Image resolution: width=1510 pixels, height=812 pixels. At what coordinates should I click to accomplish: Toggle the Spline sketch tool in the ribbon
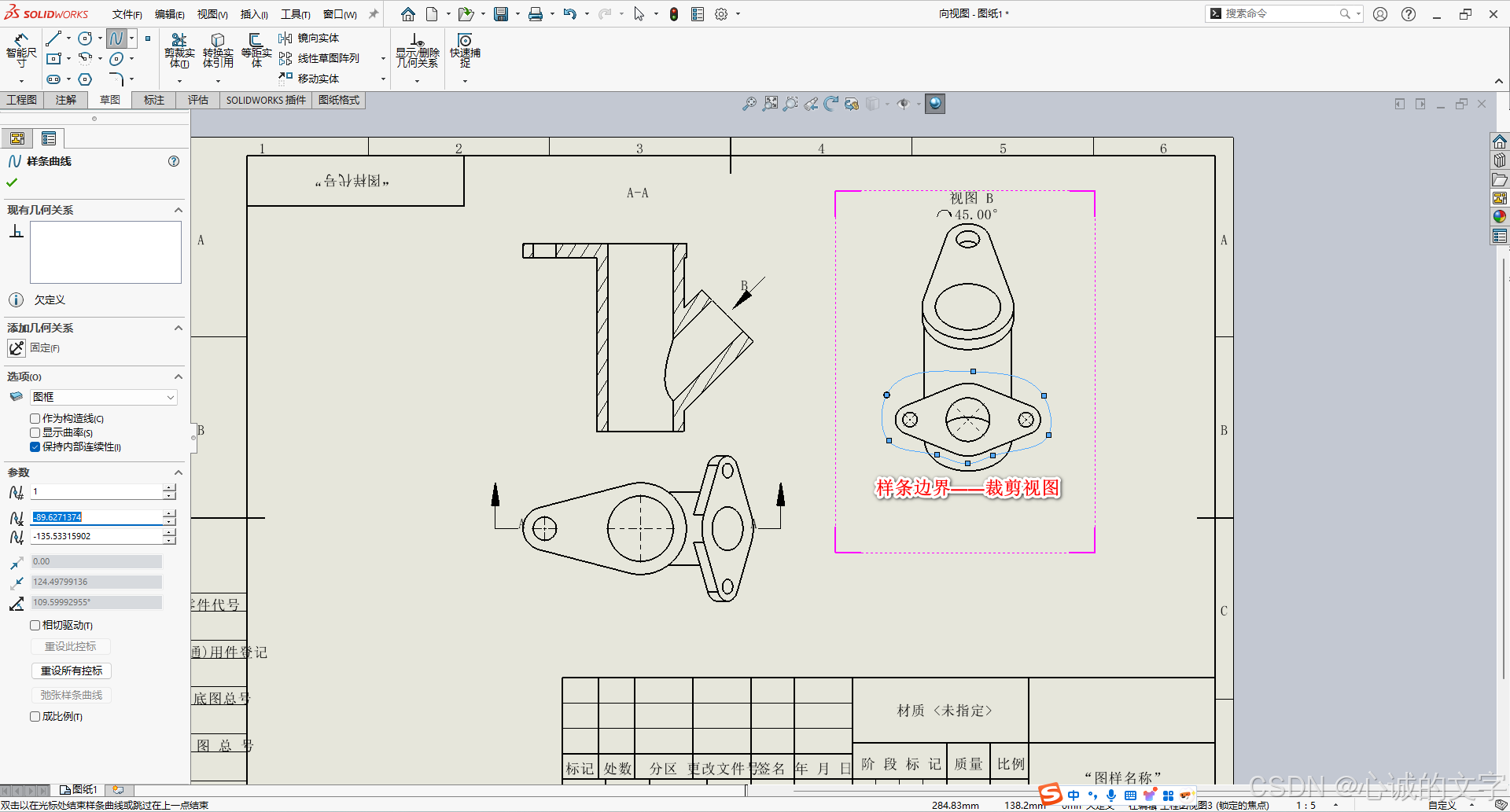(x=116, y=39)
